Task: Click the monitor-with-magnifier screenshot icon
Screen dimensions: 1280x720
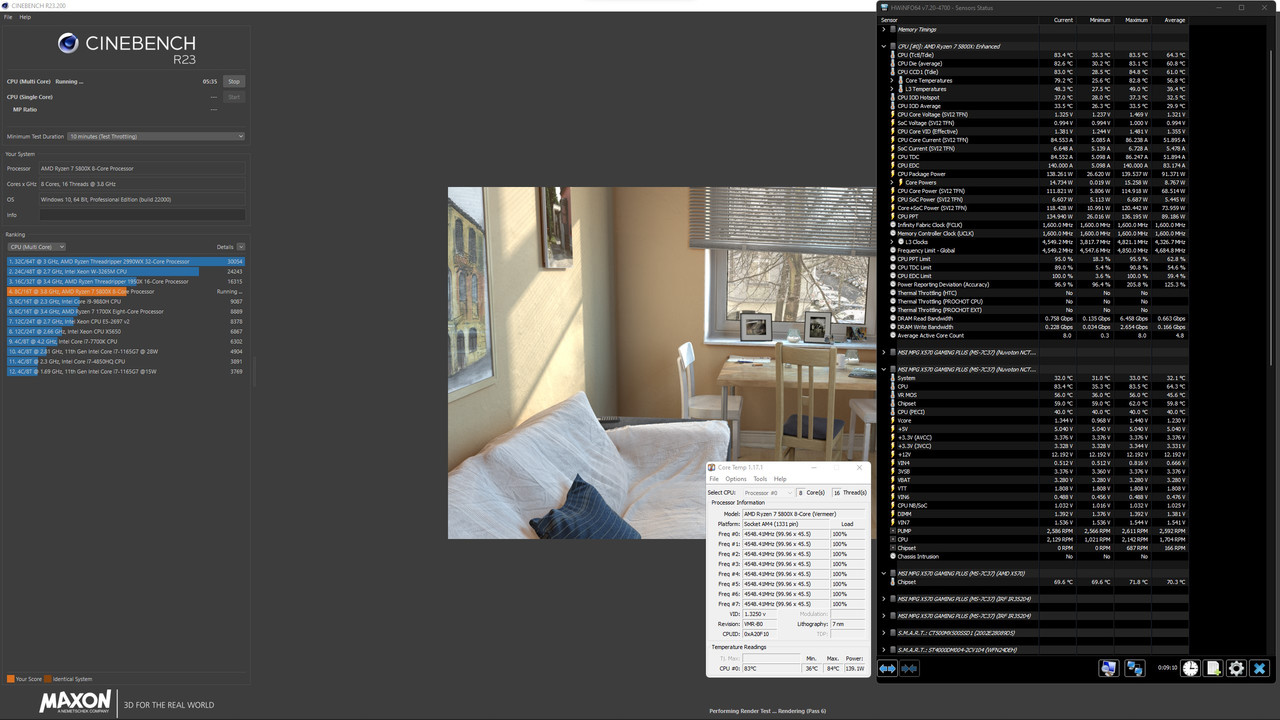Action: (x=1109, y=667)
